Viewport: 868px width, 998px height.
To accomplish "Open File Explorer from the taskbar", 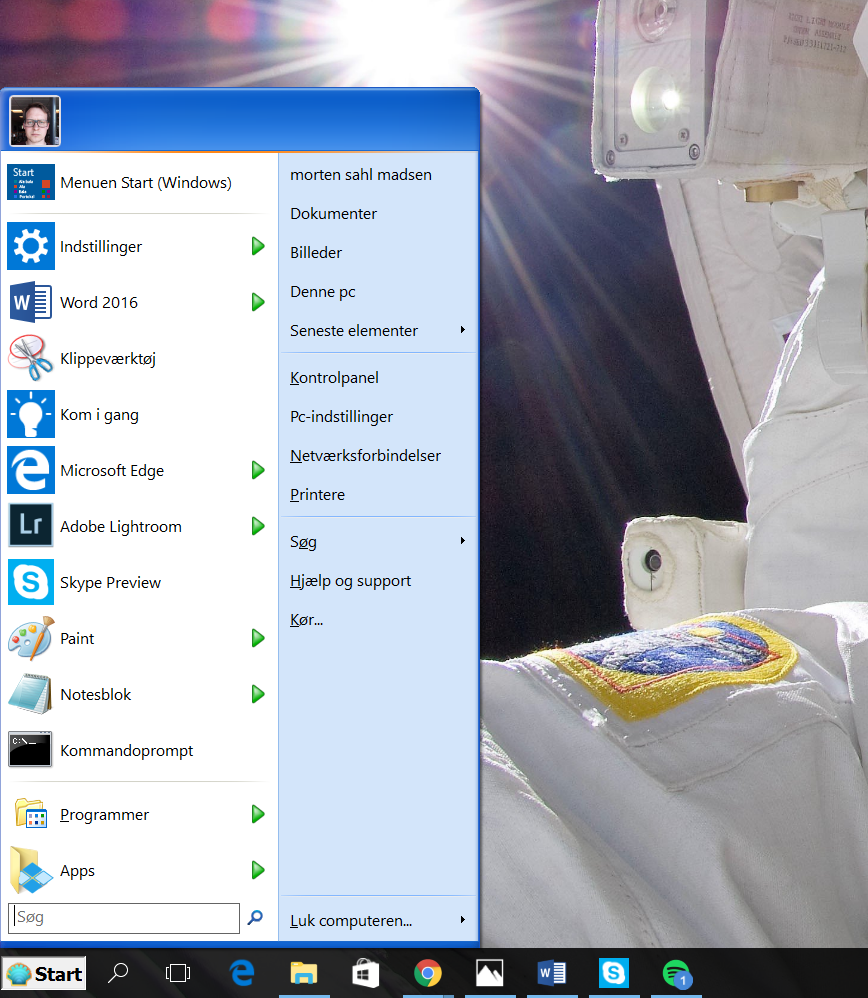I will [304, 973].
